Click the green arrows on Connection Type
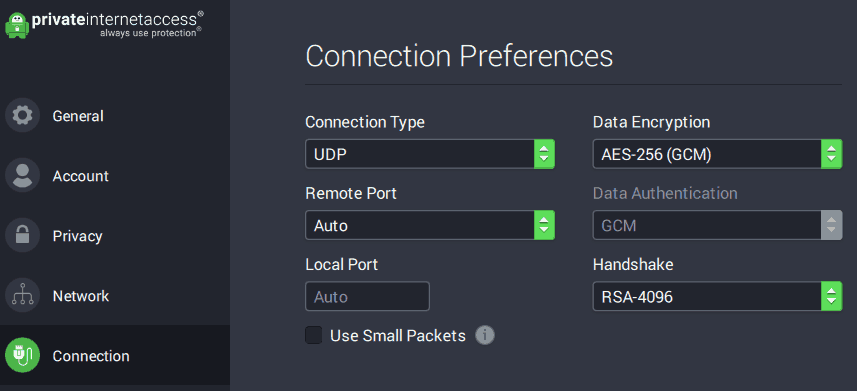This screenshot has width=857, height=391. [544, 154]
